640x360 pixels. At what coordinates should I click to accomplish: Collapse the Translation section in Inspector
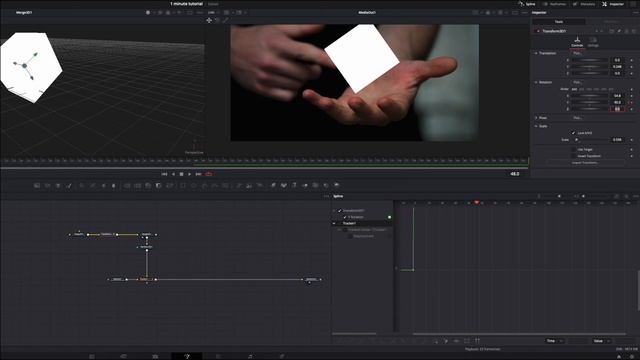[x=536, y=53]
